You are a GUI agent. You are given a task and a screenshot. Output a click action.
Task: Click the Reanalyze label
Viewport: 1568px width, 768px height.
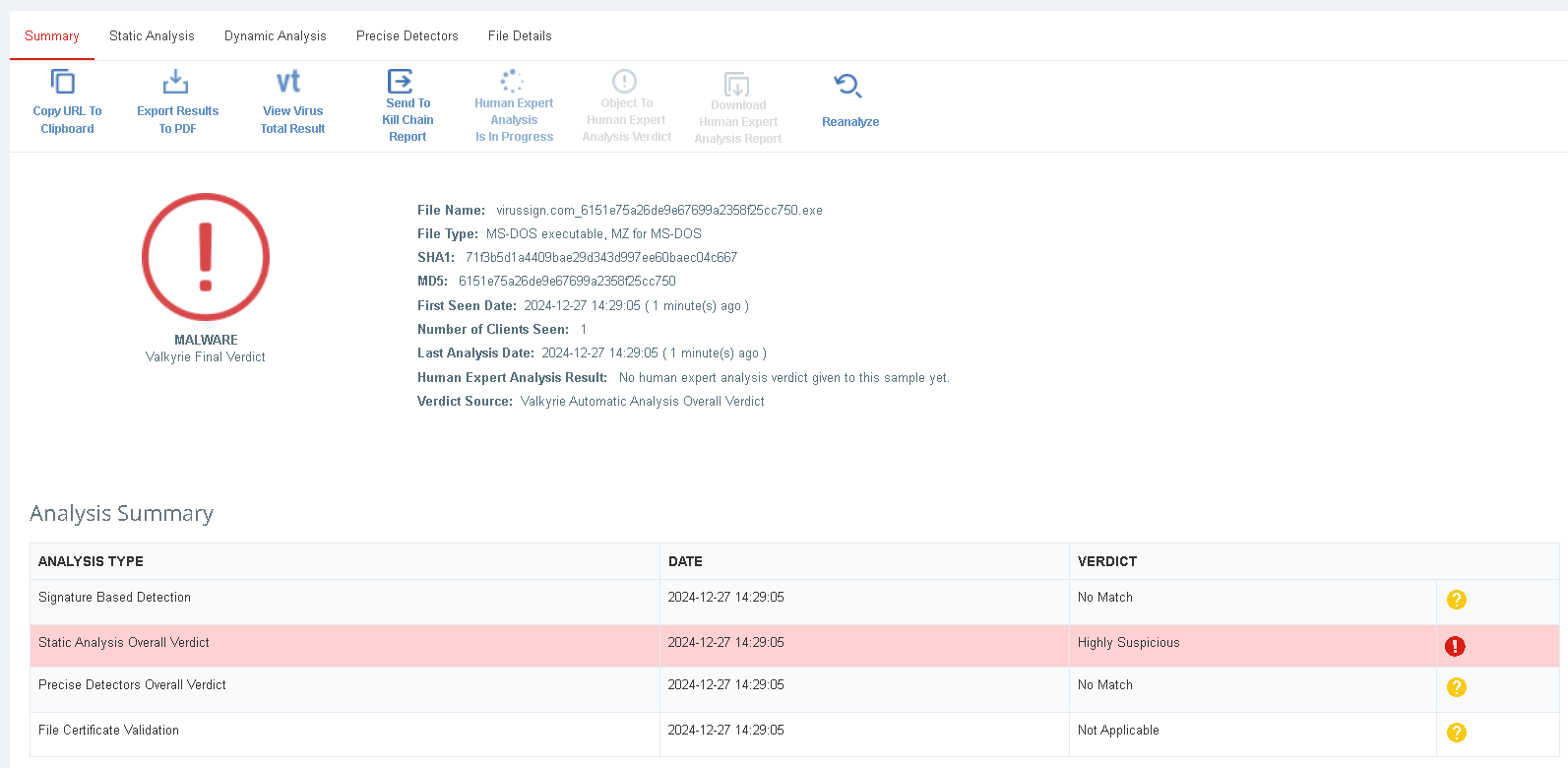pyautogui.click(x=850, y=122)
